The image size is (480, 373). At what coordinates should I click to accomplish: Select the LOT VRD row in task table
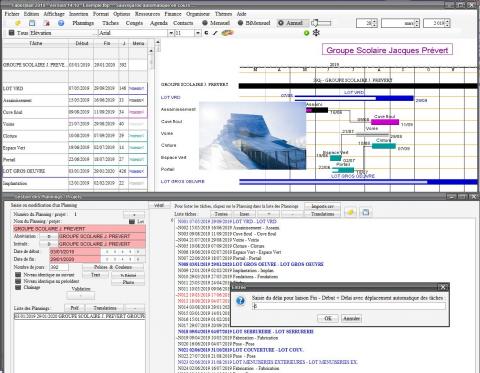click(75, 88)
